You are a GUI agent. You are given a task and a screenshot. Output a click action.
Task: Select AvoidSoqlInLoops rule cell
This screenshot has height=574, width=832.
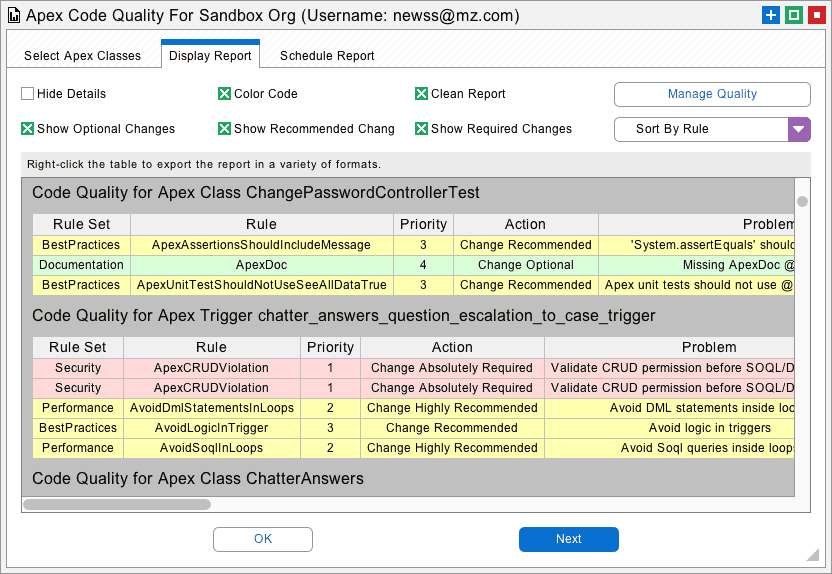tap(212, 448)
